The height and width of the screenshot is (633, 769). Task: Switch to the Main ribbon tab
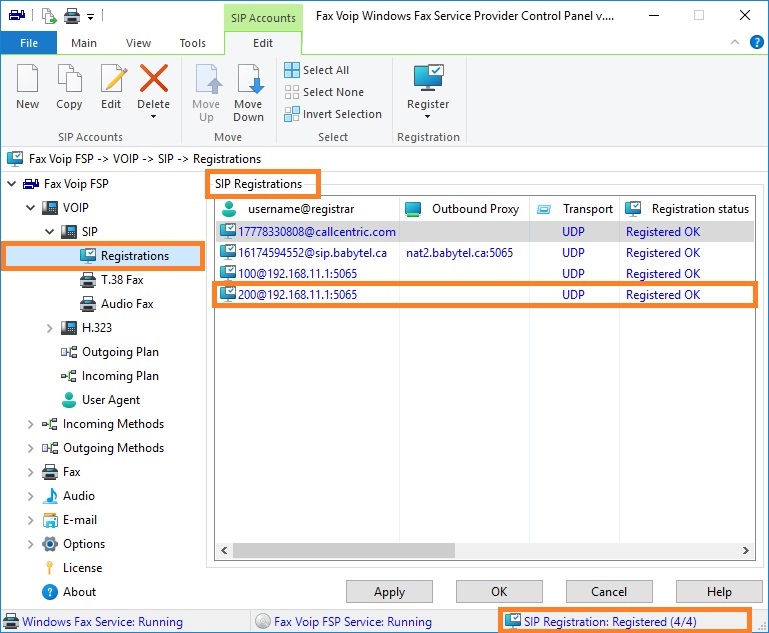(84, 43)
